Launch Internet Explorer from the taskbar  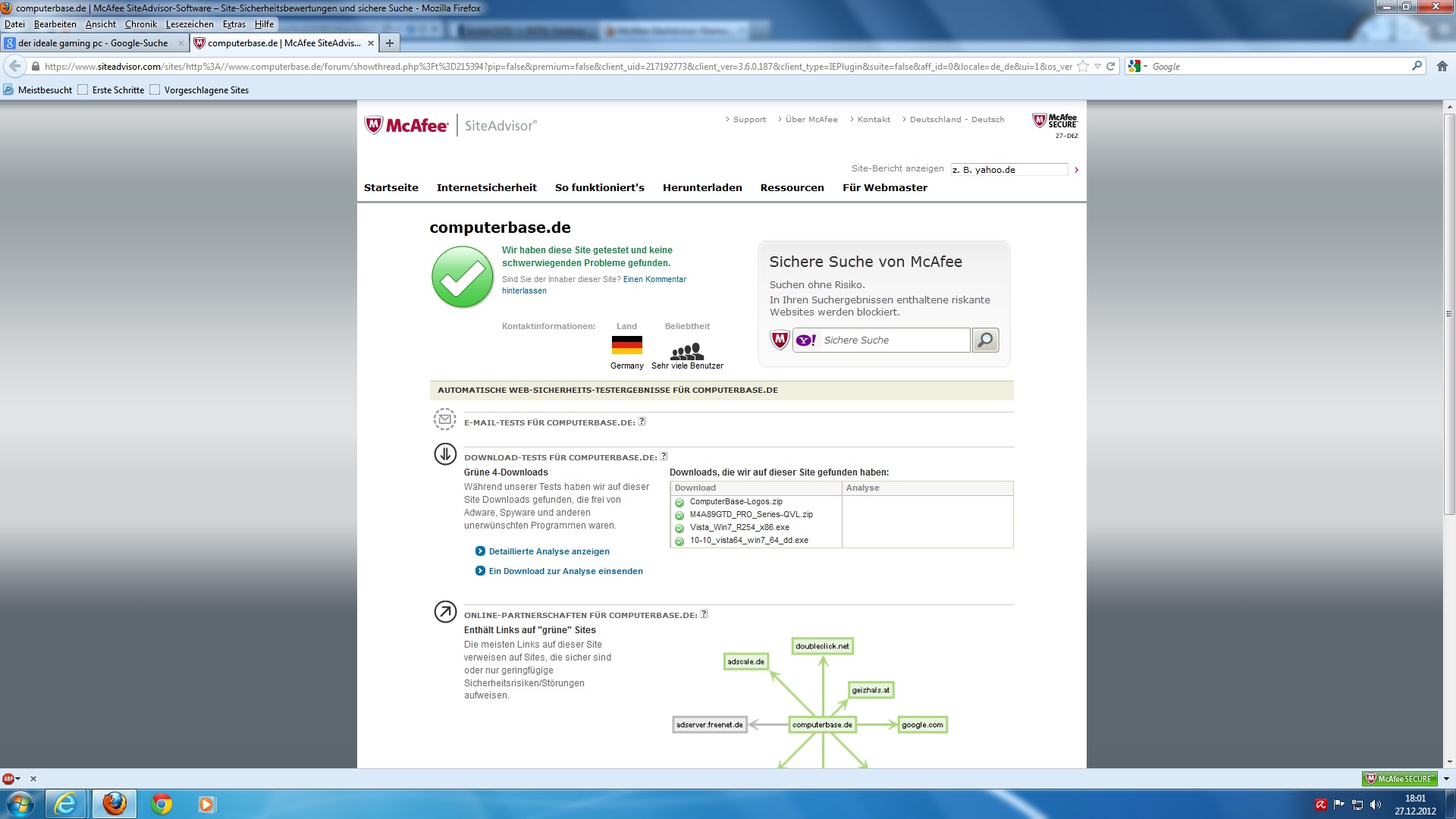pos(66,804)
